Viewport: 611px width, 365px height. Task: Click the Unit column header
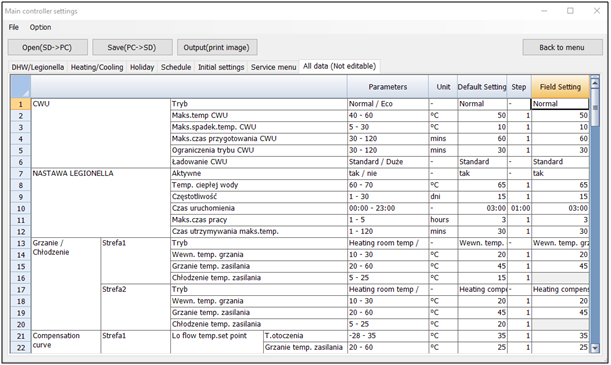[443, 87]
